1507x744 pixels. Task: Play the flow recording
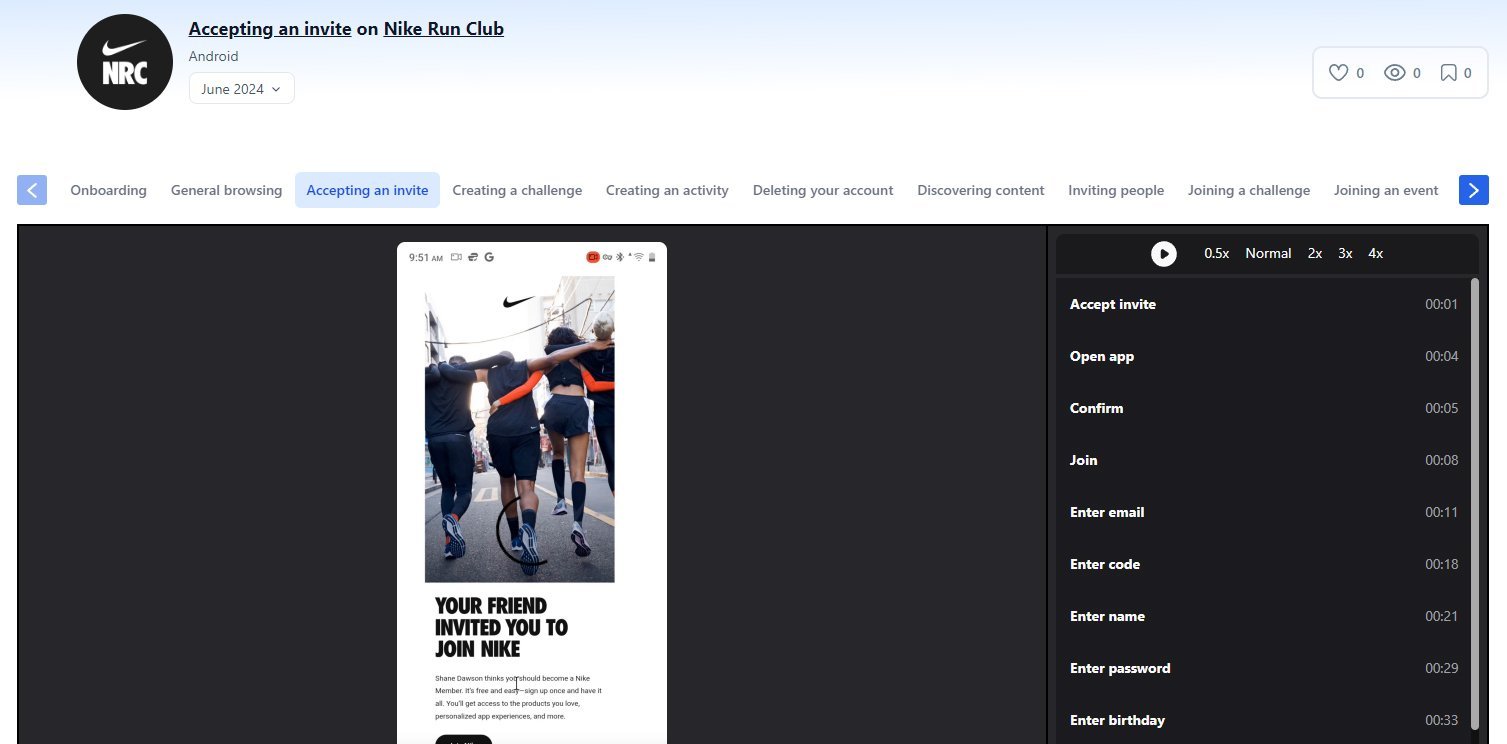pyautogui.click(x=1163, y=254)
